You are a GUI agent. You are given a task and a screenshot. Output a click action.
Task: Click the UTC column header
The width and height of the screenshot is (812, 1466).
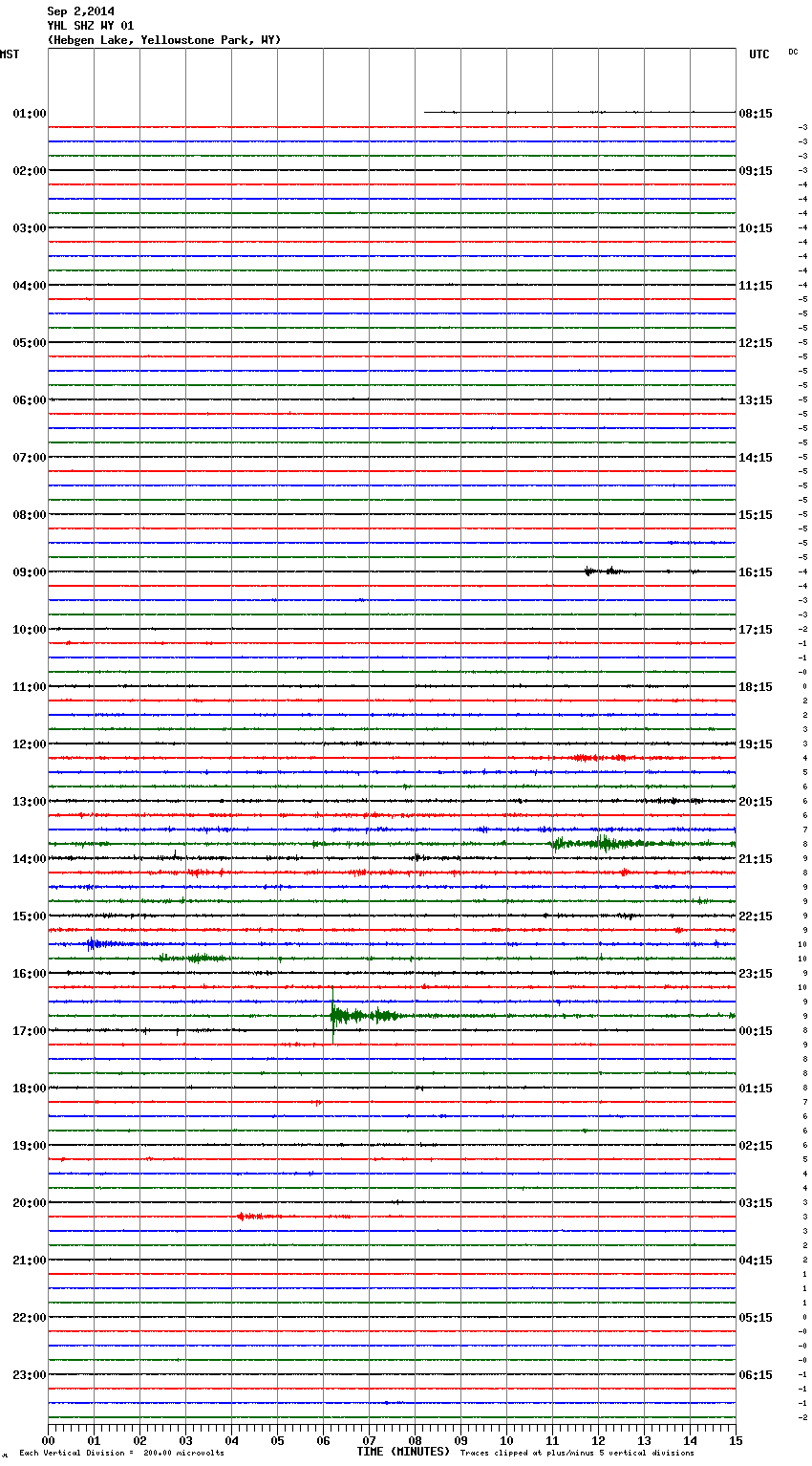759,54
